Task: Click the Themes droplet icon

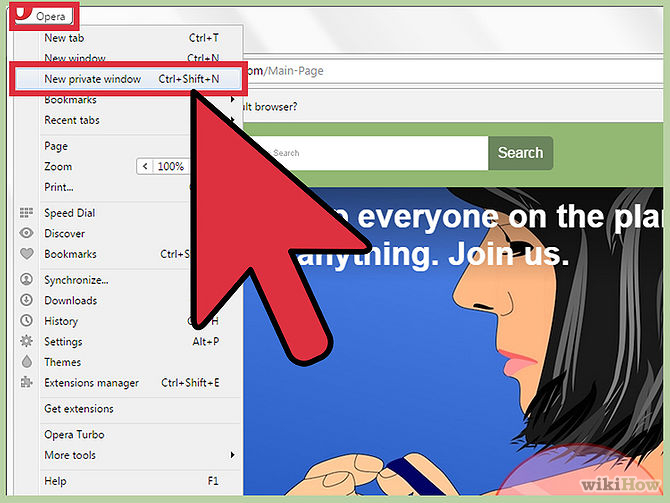Action: coord(26,362)
